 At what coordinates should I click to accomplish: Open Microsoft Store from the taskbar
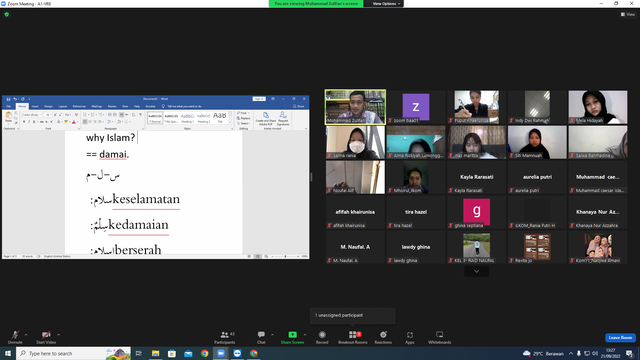point(172,353)
